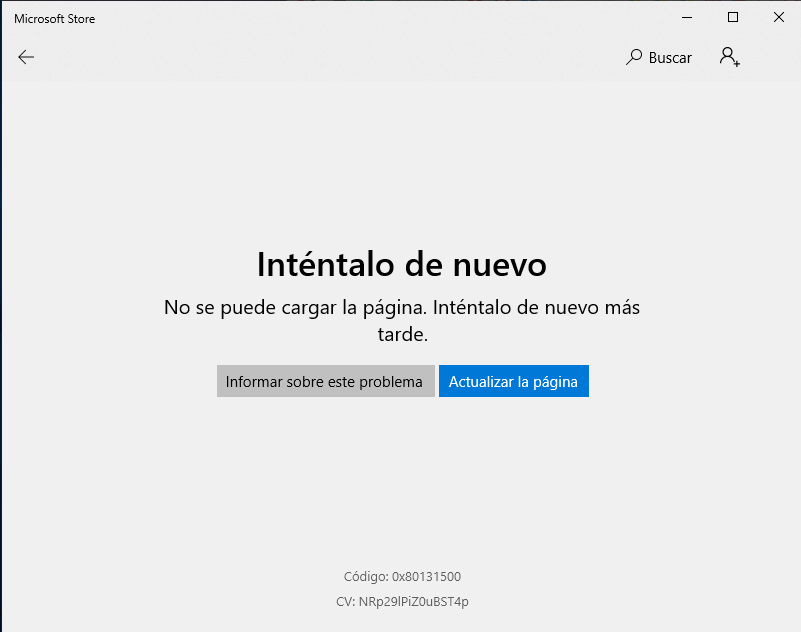
Task: Click Informar sobre este problema
Action: [x=325, y=381]
